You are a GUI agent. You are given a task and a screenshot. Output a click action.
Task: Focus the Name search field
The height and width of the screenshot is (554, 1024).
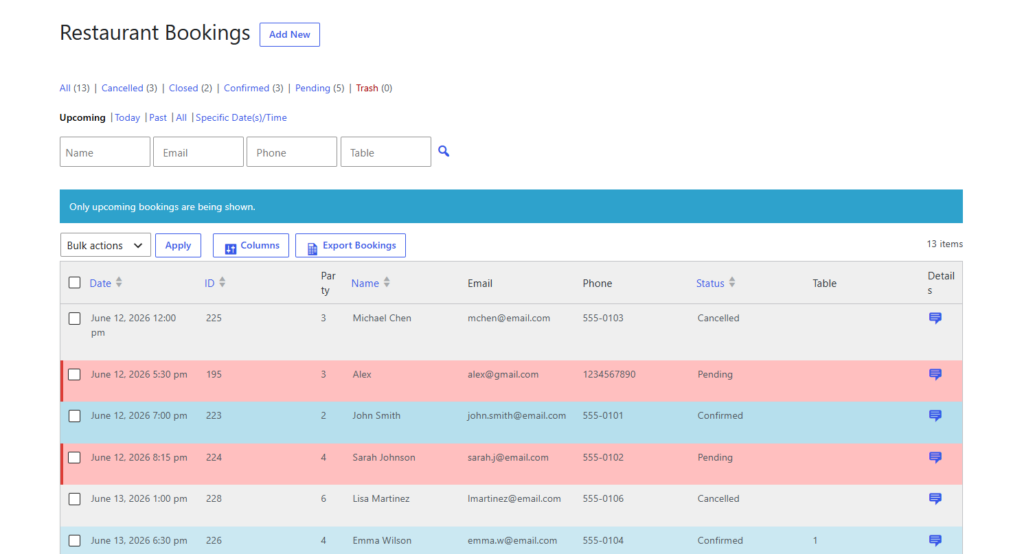click(x=105, y=152)
